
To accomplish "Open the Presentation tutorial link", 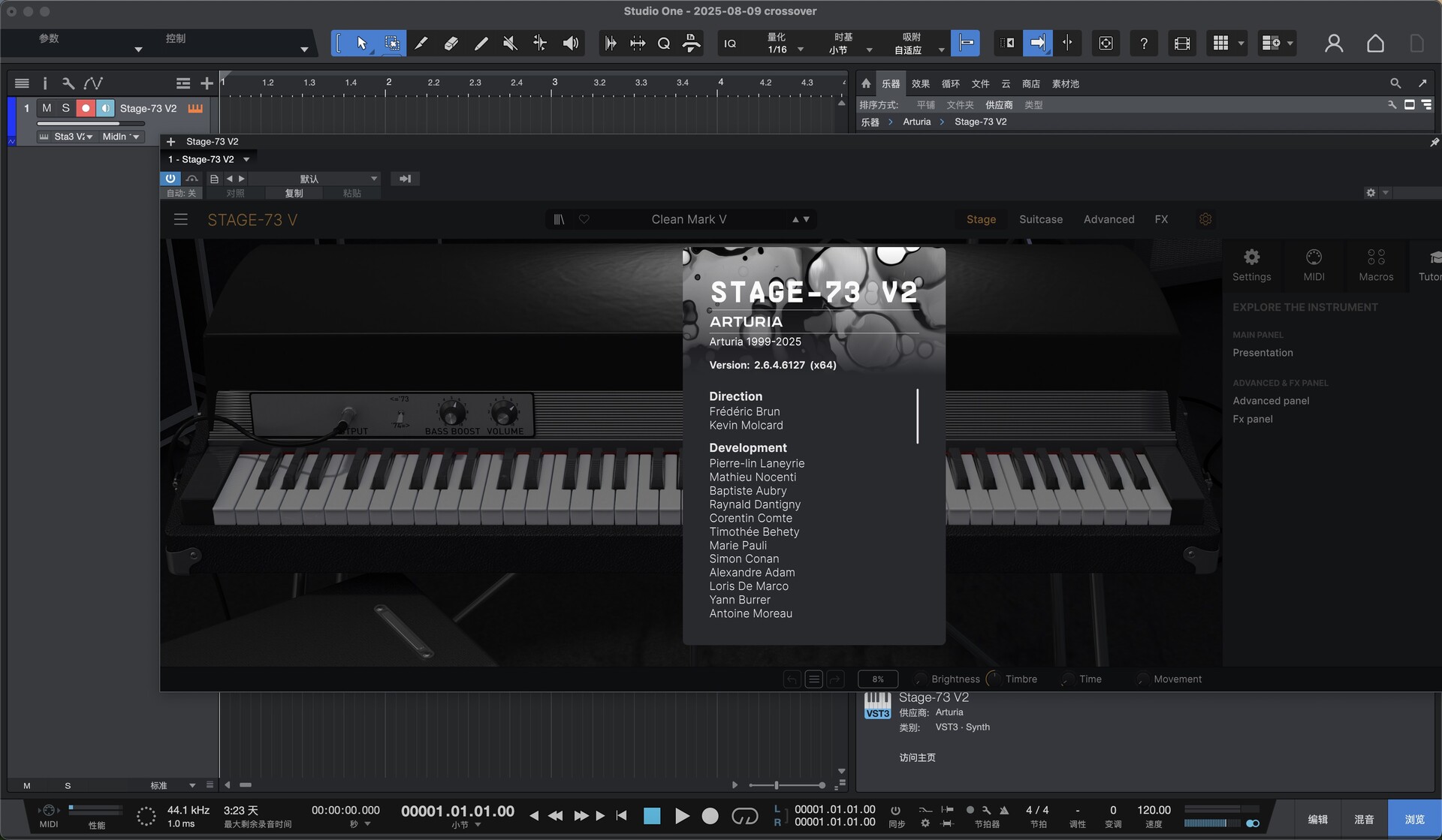I will 1263,353.
